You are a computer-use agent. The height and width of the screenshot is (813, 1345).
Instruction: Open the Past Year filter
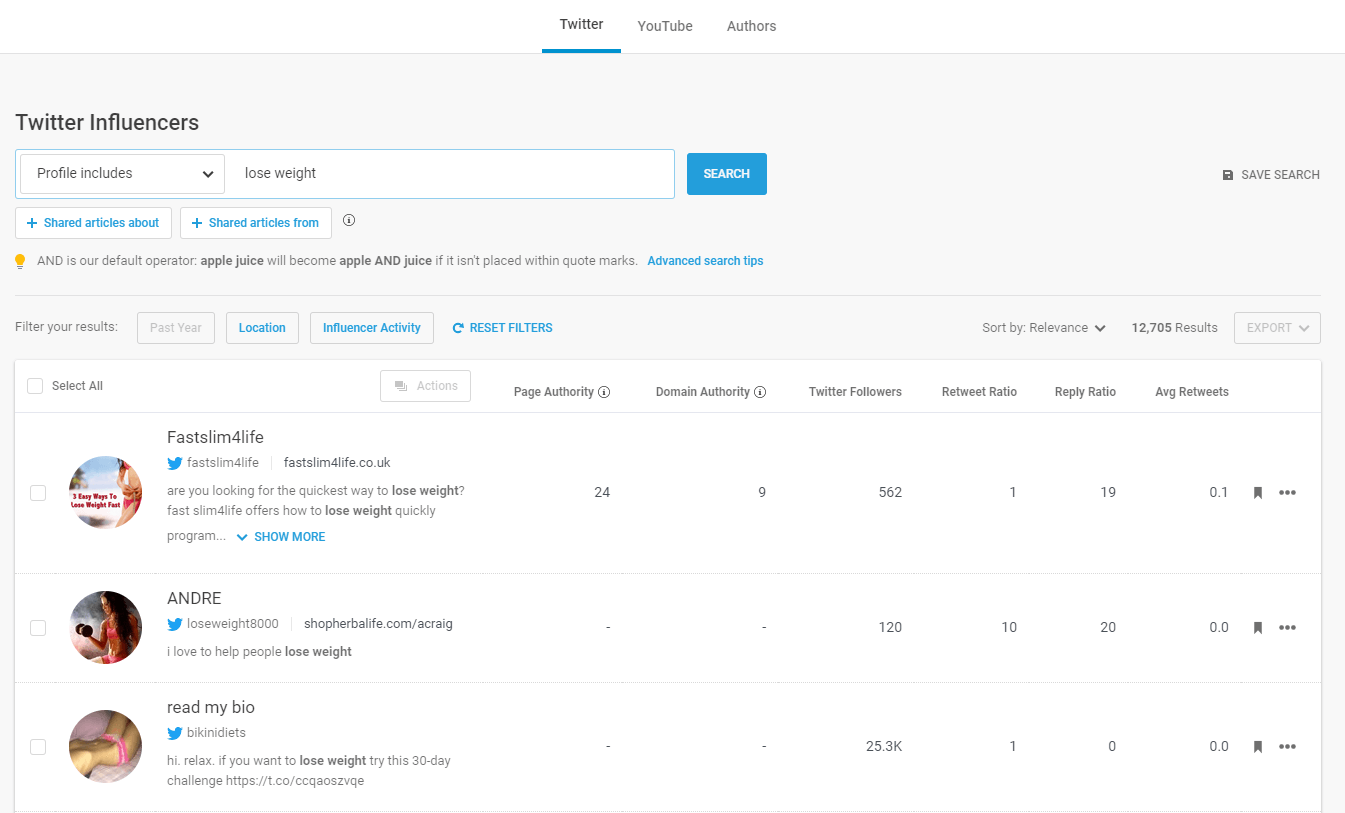[176, 328]
